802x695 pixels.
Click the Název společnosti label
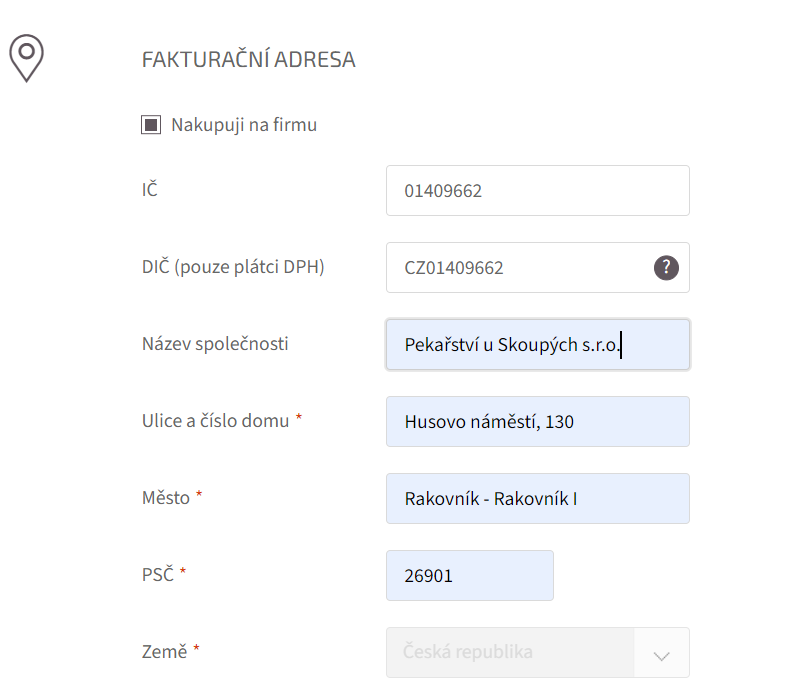tap(215, 344)
